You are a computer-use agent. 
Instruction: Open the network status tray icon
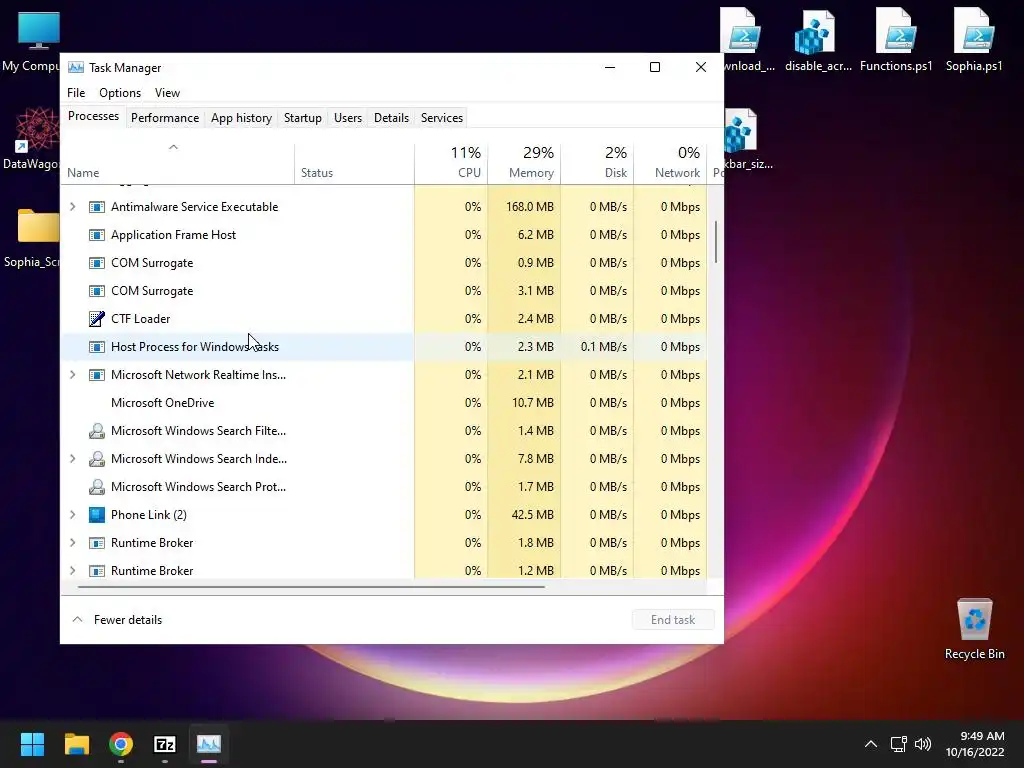pos(899,744)
